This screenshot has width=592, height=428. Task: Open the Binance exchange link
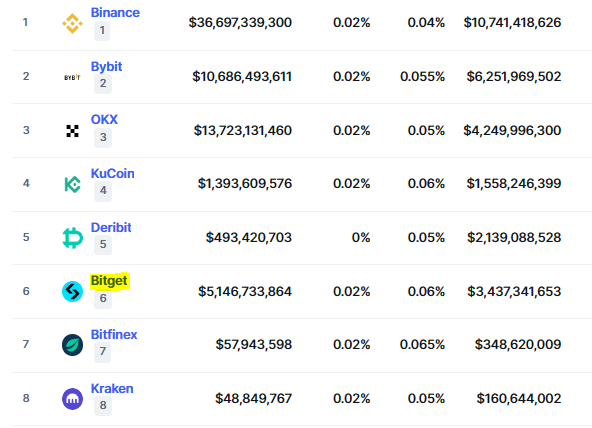click(115, 12)
